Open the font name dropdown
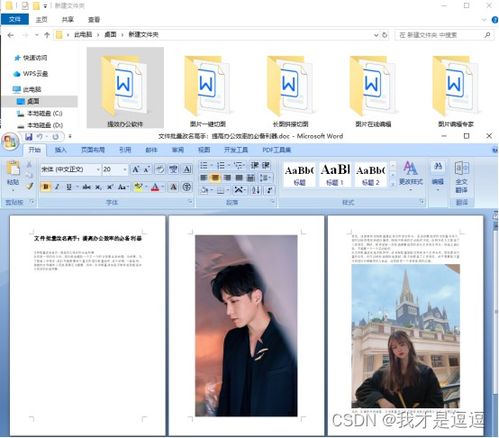 tap(70, 169)
